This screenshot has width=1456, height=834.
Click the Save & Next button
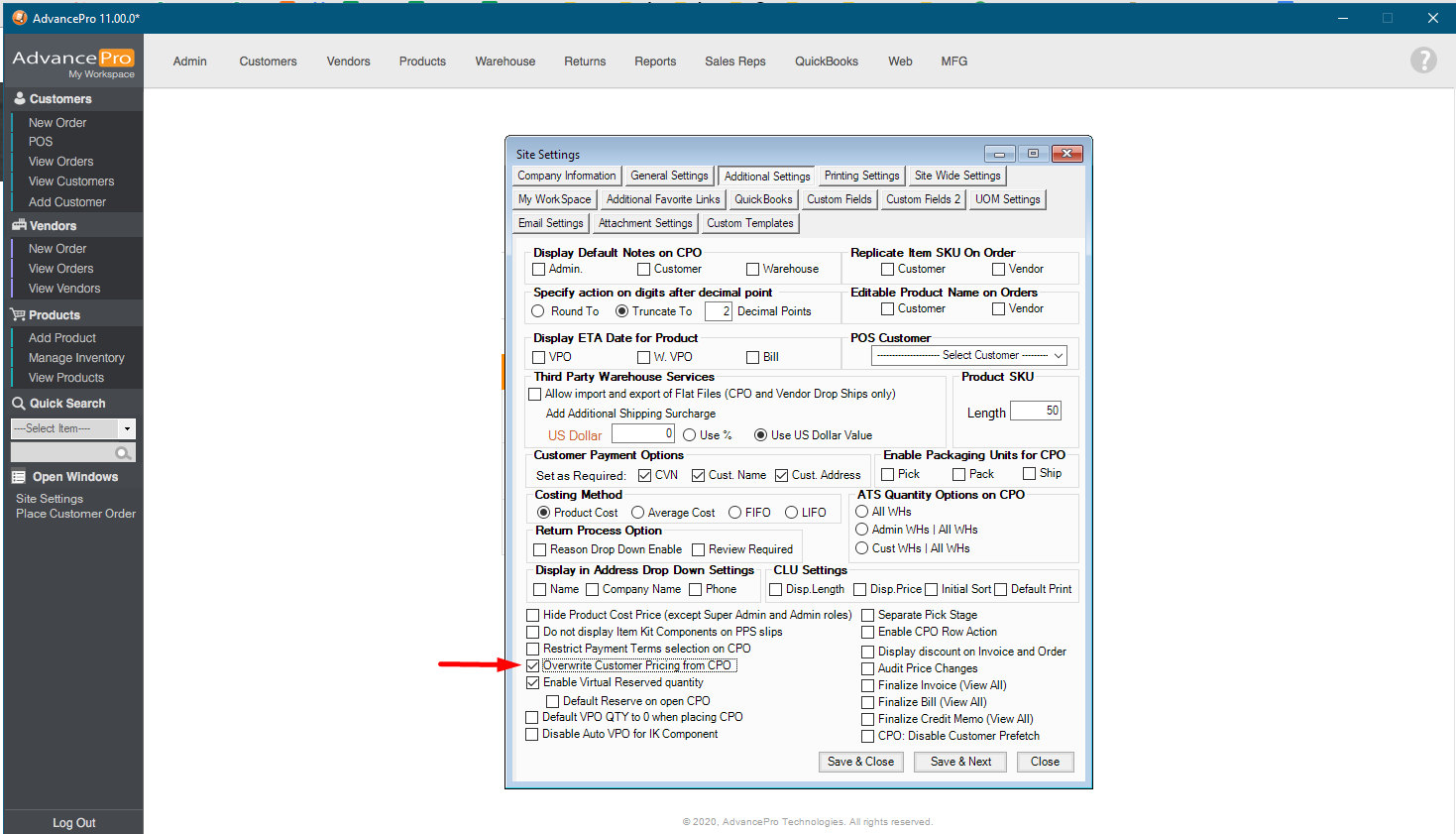[x=960, y=762]
